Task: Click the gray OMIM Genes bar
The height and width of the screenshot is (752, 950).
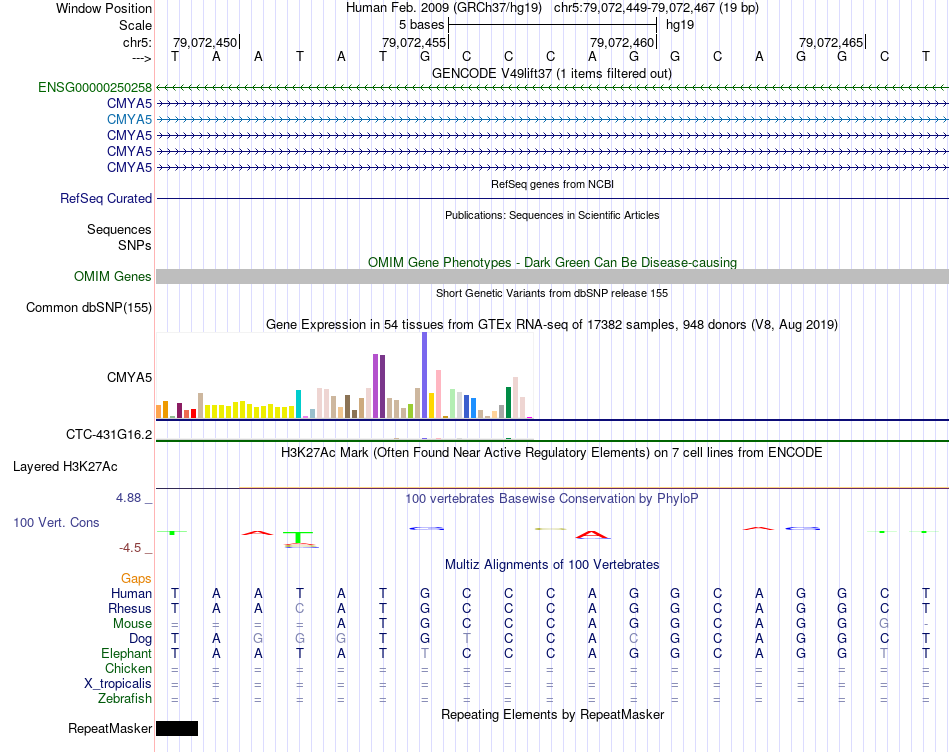Action: click(x=552, y=276)
